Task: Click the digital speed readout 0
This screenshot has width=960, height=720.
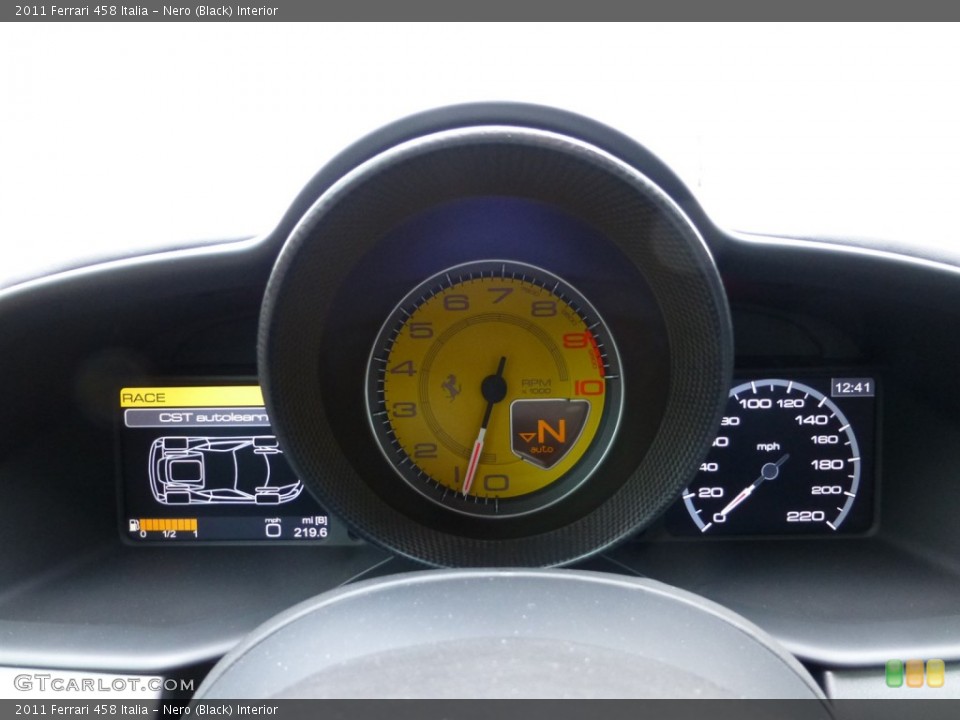Action: point(273,530)
